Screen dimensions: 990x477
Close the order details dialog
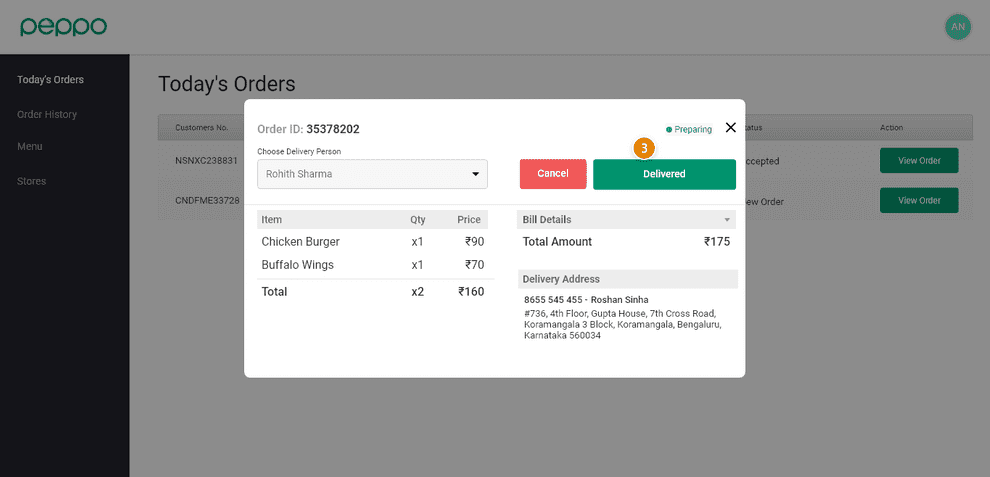pyautogui.click(x=730, y=128)
